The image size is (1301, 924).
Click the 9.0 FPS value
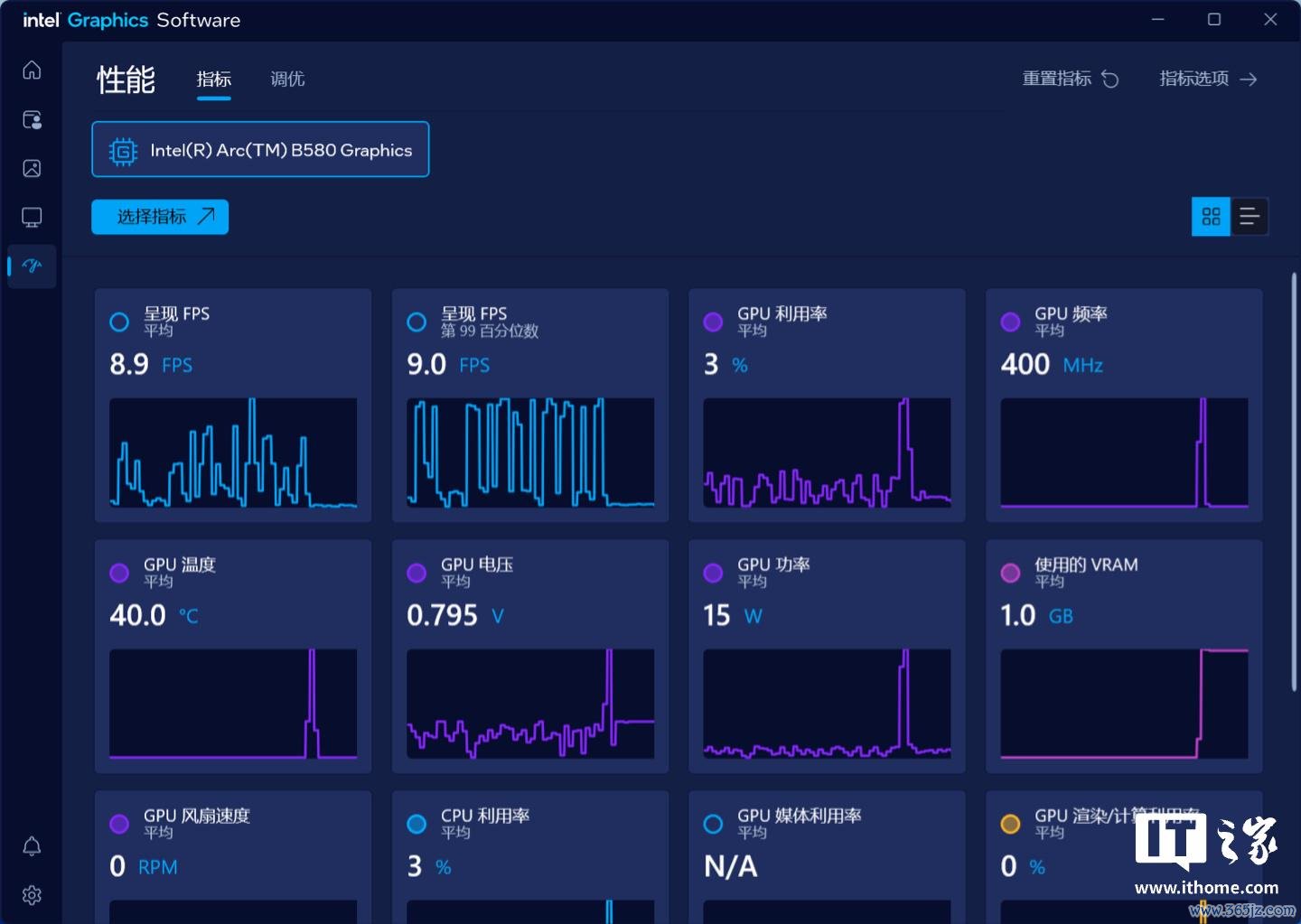coord(448,364)
